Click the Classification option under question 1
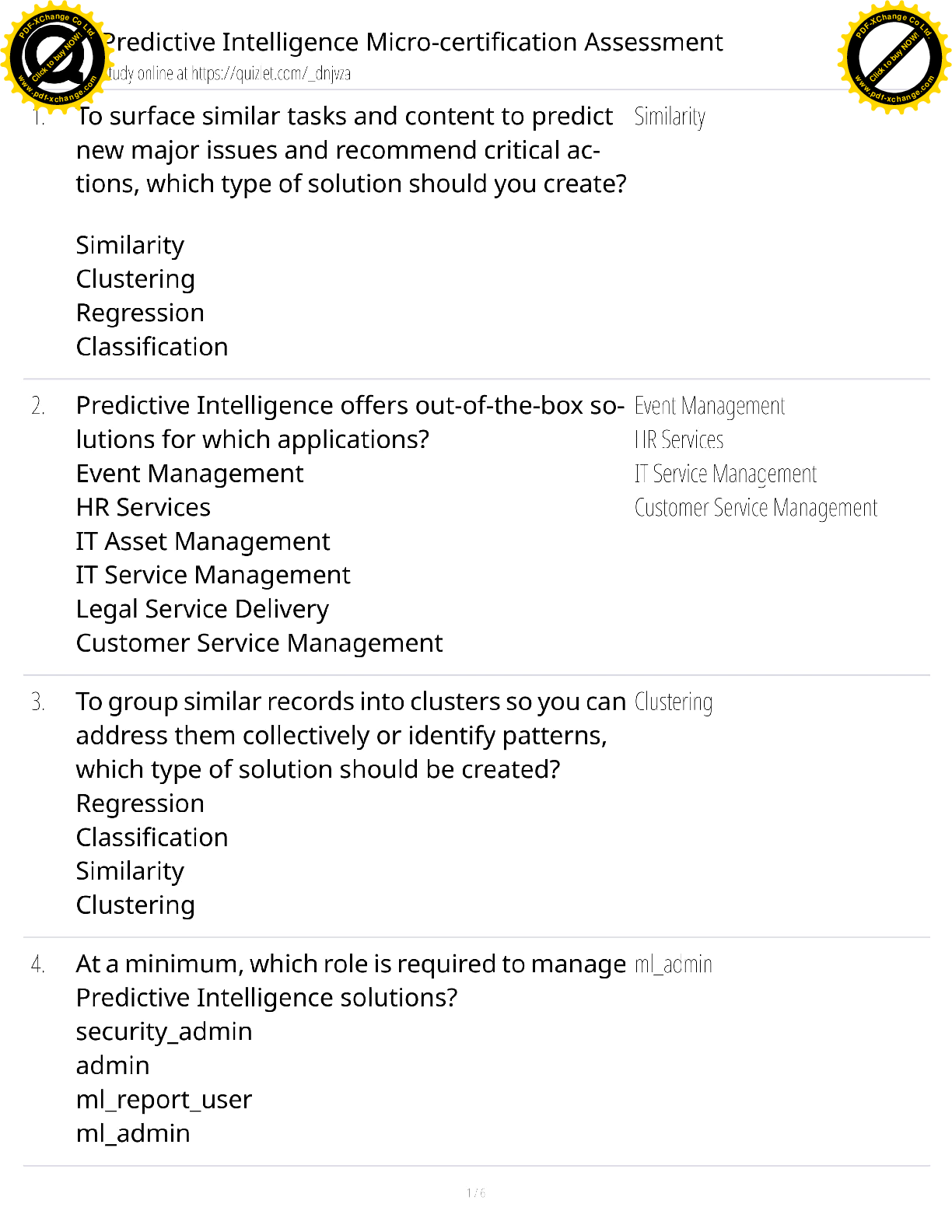Image resolution: width=952 pixels, height=1232 pixels. click(x=152, y=347)
